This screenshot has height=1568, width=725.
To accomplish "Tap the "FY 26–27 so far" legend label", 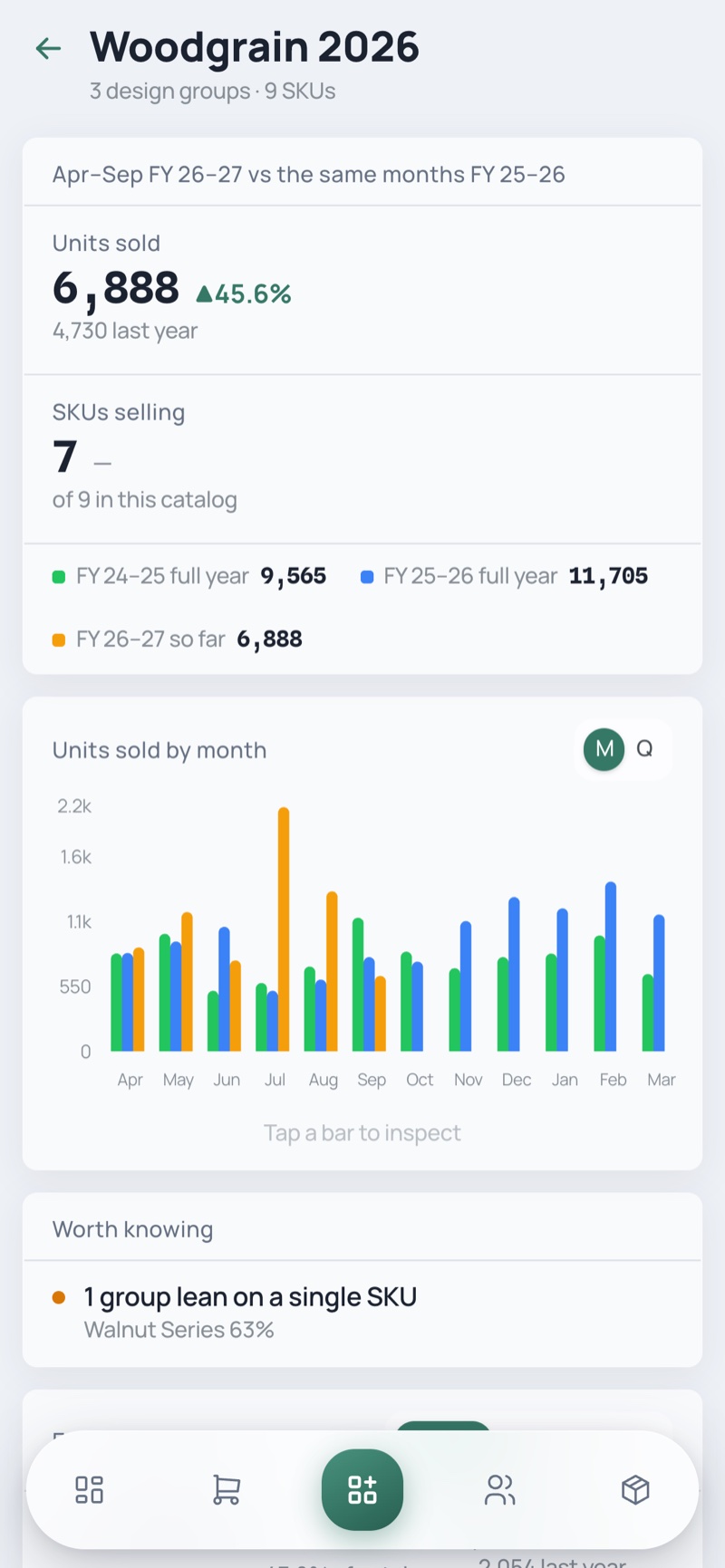I will (150, 640).
